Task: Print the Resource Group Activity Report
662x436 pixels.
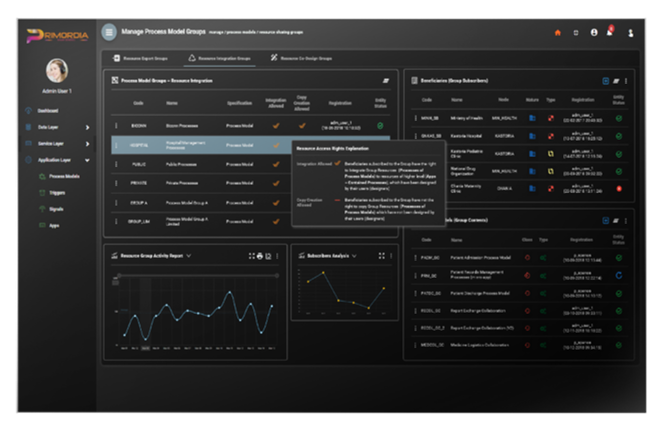Action: 260,256
